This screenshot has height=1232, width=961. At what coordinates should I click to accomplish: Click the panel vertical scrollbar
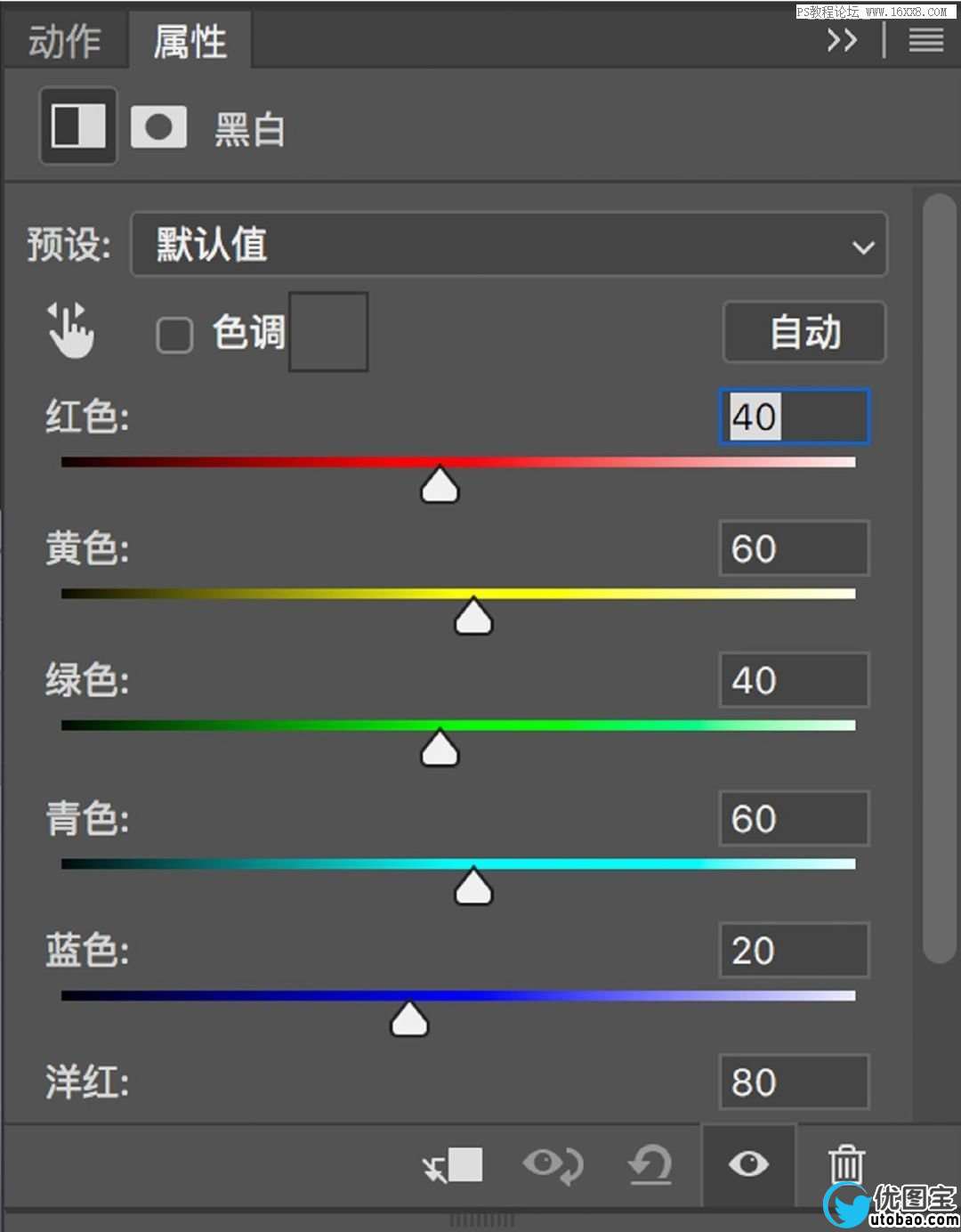point(939,579)
